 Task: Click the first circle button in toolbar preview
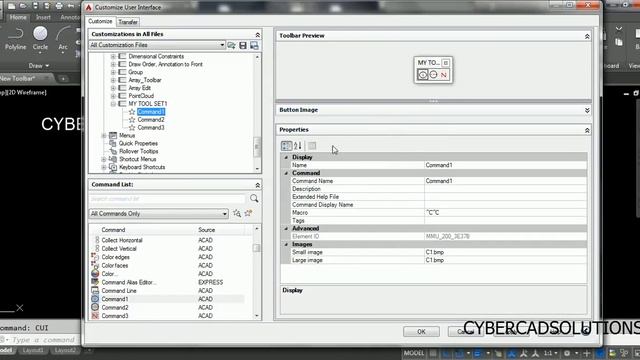(422, 75)
